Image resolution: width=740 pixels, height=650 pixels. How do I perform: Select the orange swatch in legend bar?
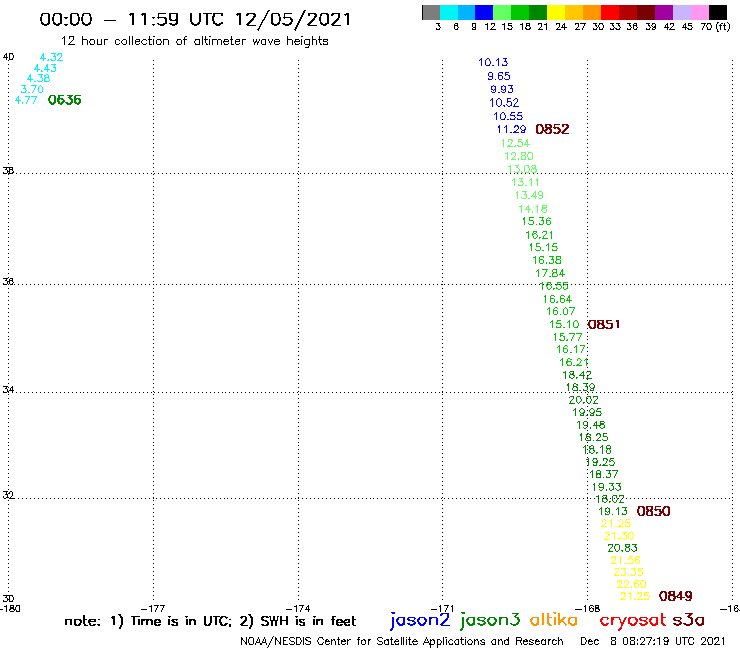point(592,12)
